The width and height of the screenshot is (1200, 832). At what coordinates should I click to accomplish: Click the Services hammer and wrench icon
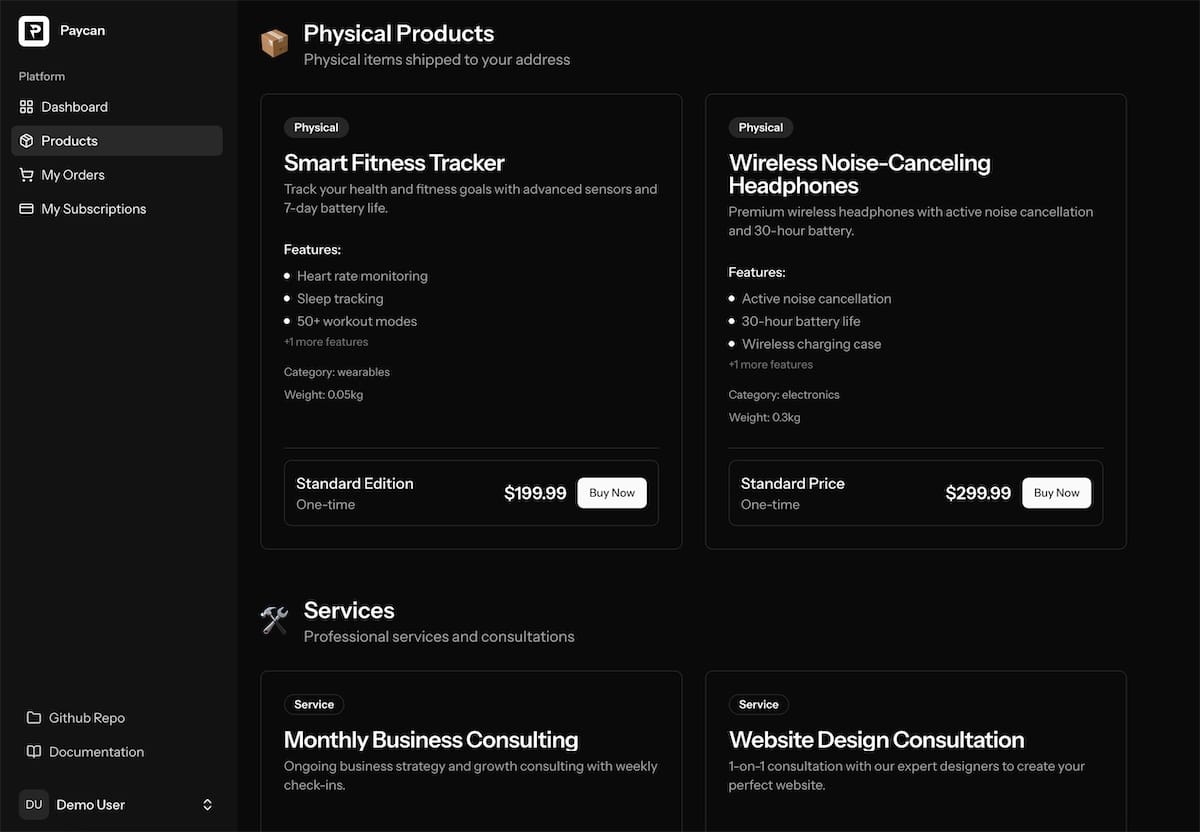coord(274,619)
